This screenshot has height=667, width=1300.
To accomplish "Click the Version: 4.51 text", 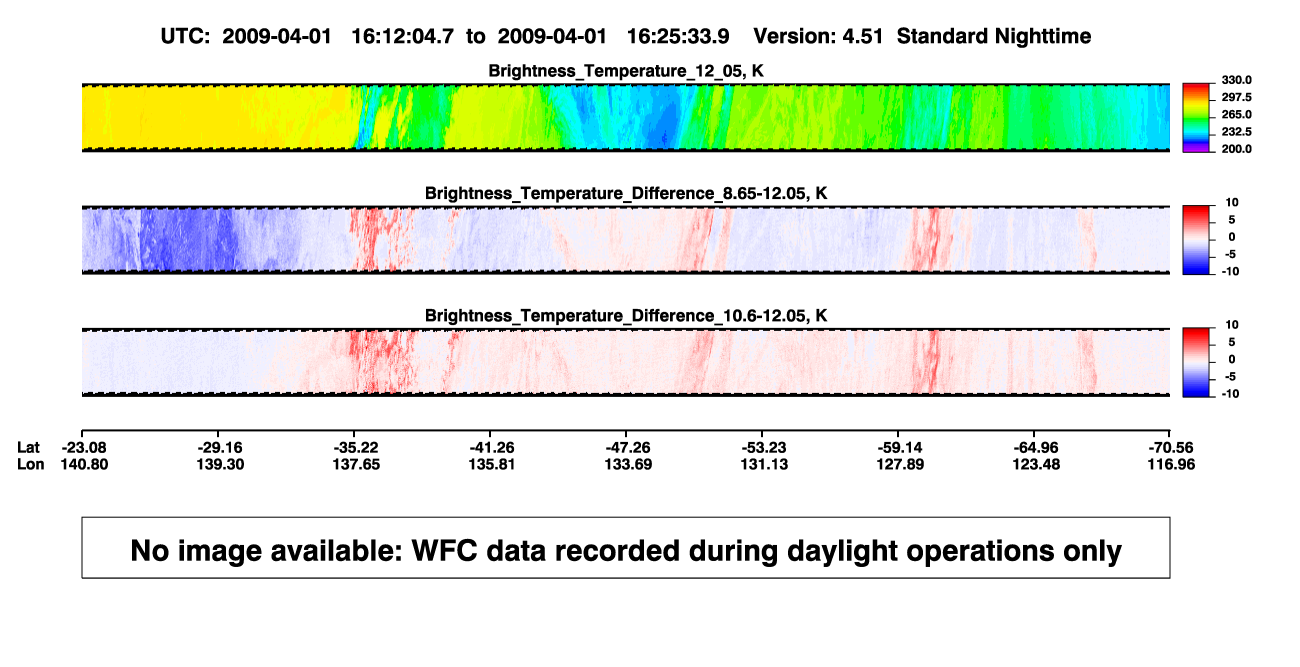I will (820, 36).
